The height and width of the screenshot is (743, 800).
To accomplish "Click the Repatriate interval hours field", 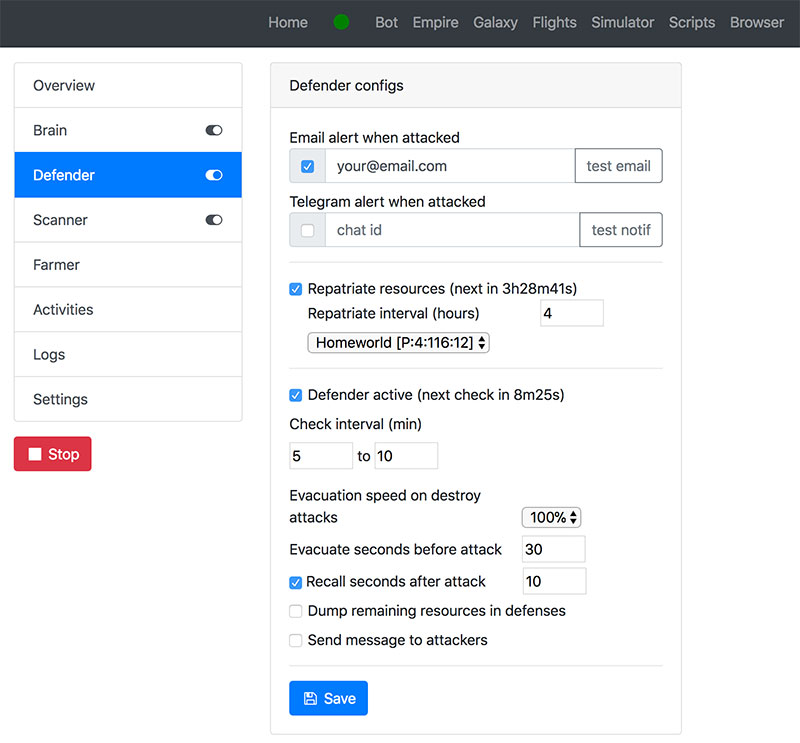I will (571, 314).
